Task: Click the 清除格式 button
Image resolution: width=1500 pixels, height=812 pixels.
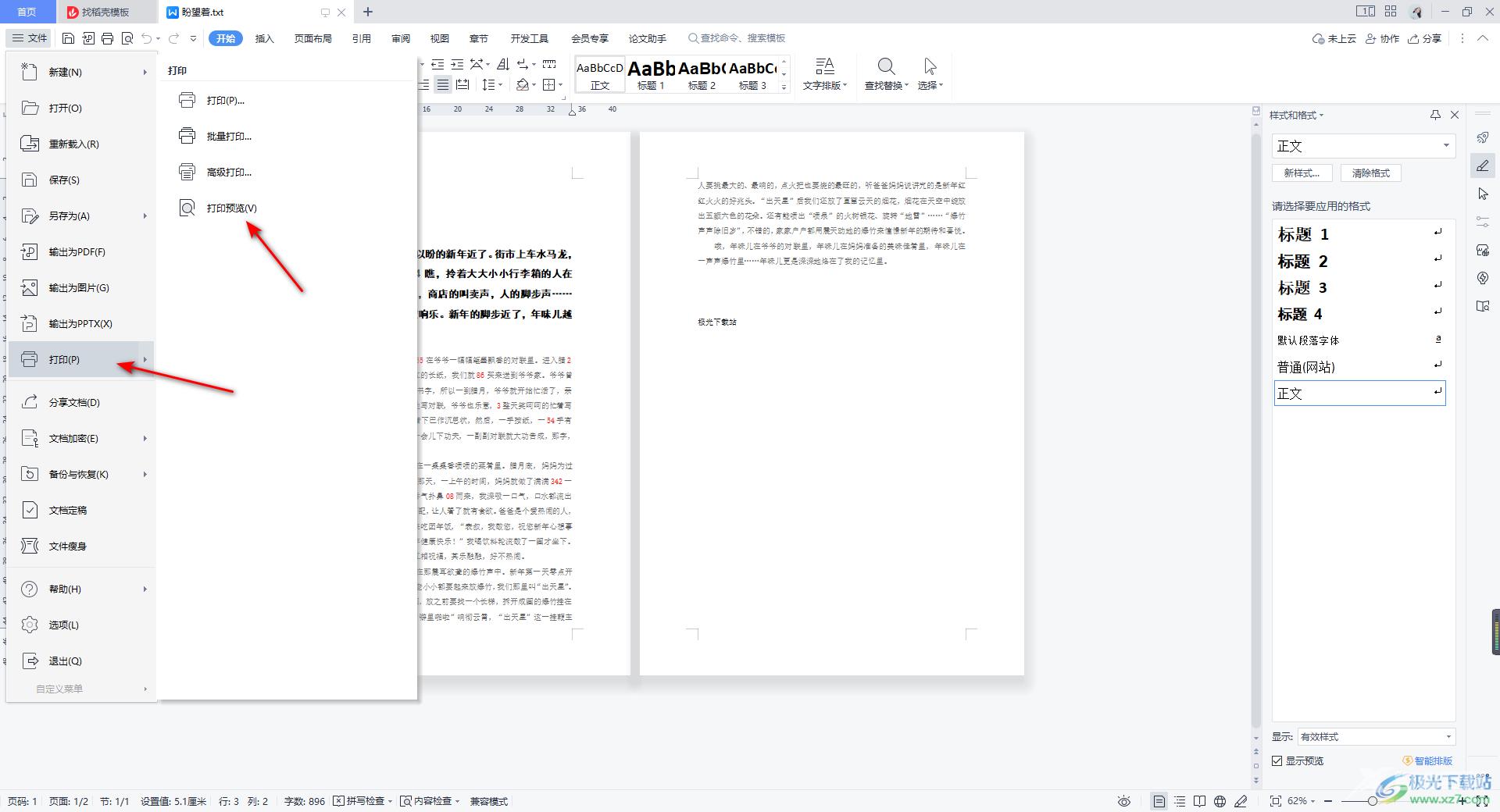Action: (1371, 173)
